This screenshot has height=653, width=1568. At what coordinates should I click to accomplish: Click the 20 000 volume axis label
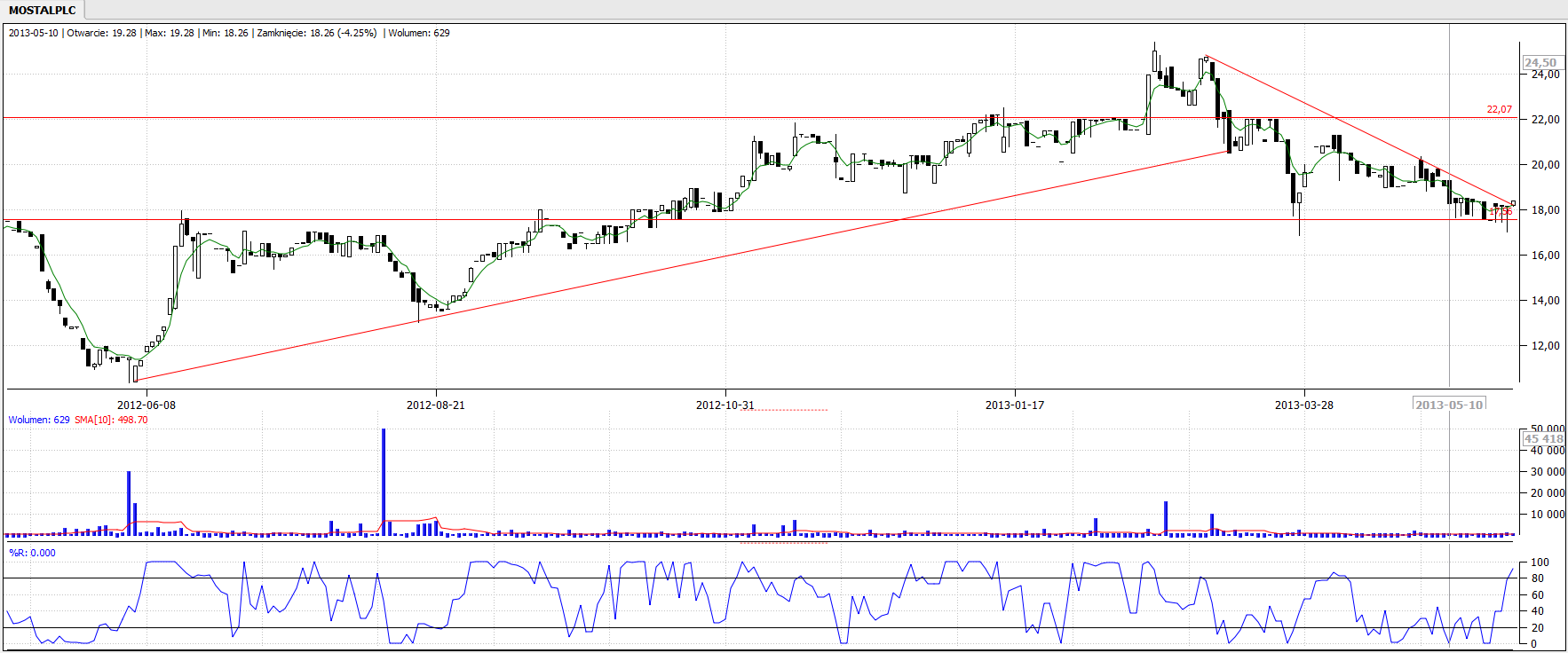(x=1548, y=492)
